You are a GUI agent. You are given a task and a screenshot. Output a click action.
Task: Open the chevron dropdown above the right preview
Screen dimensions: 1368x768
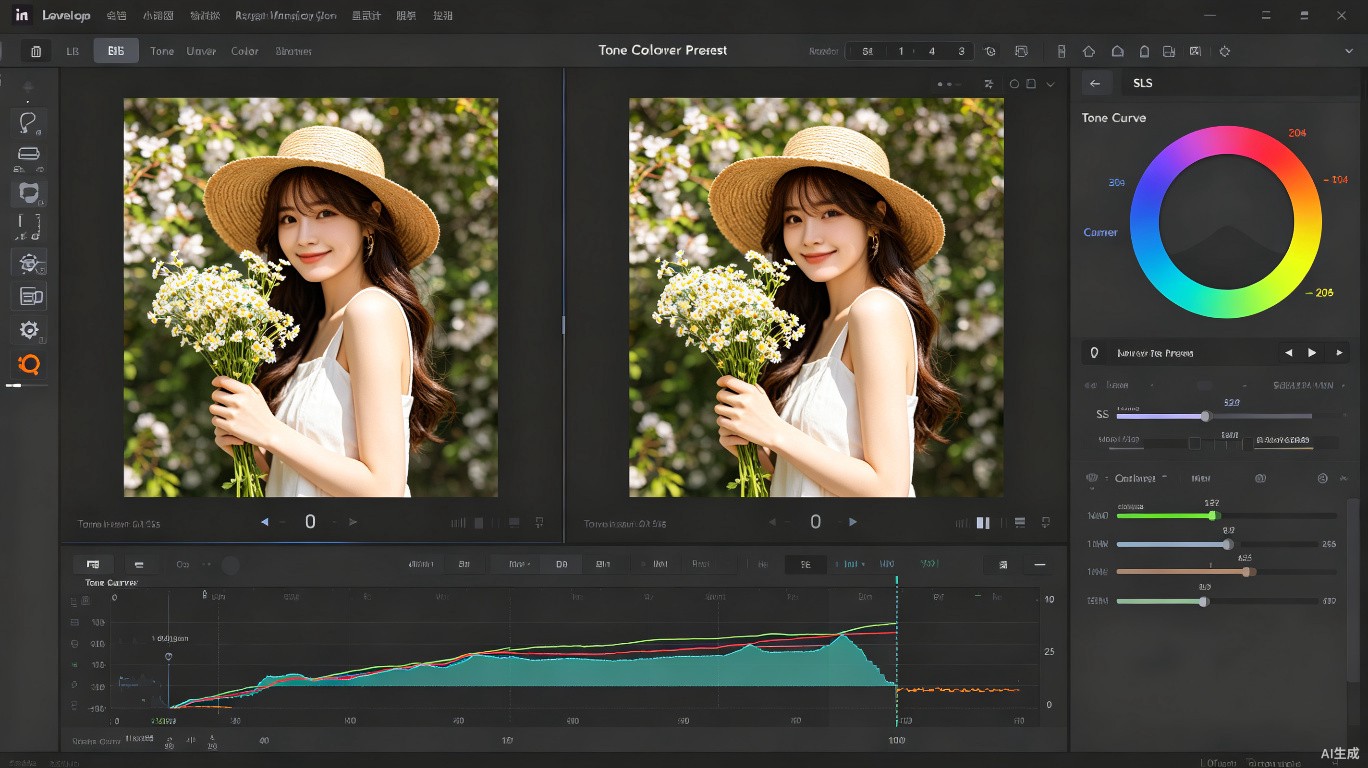click(1050, 84)
